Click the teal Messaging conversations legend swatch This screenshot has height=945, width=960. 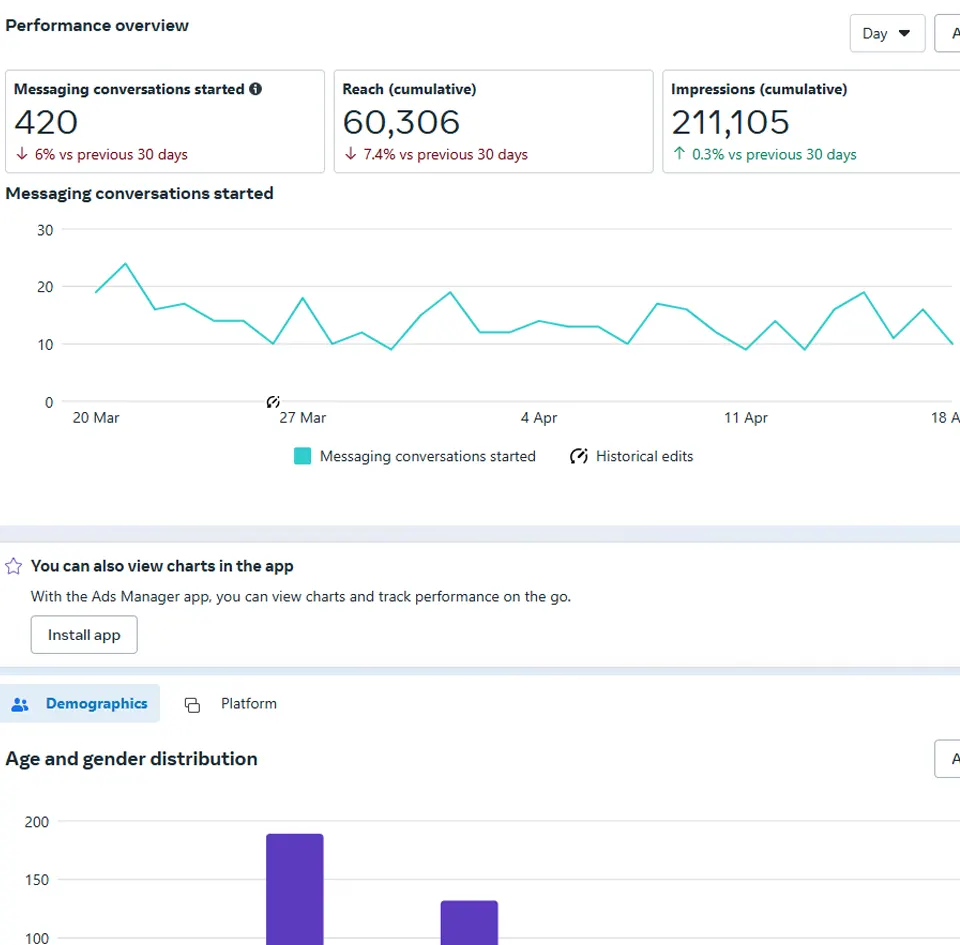tap(303, 457)
